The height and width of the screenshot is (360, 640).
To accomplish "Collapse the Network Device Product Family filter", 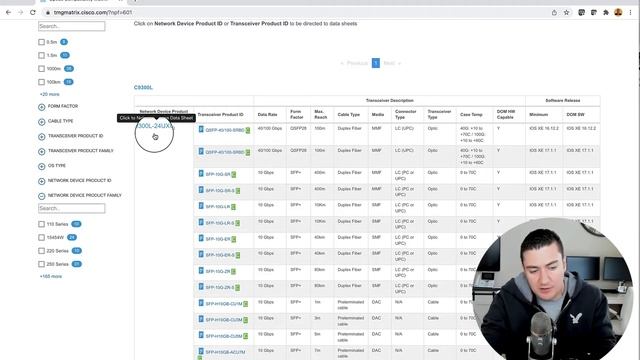I will (x=42, y=196).
